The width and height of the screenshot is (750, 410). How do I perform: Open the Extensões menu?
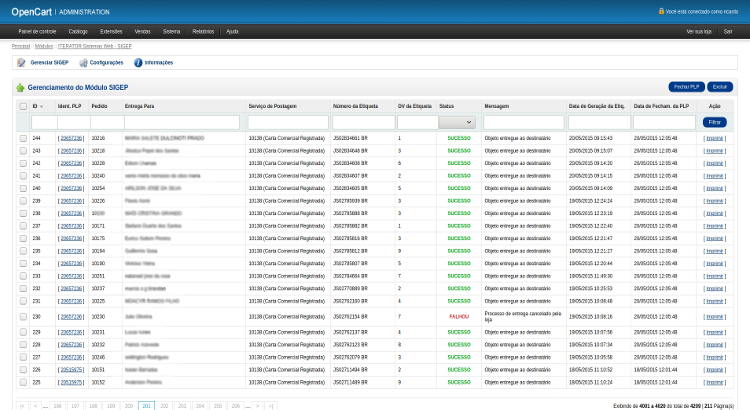[x=111, y=32]
